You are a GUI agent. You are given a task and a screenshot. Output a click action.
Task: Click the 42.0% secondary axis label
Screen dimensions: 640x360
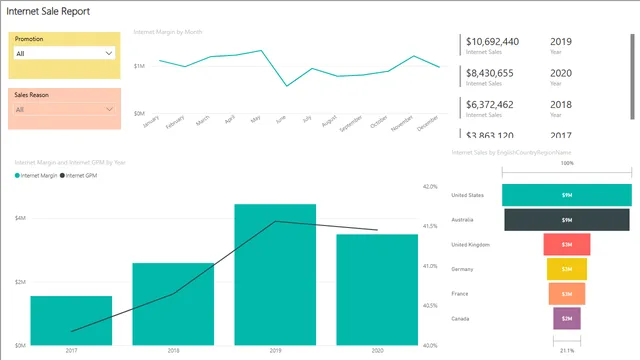[430, 187]
